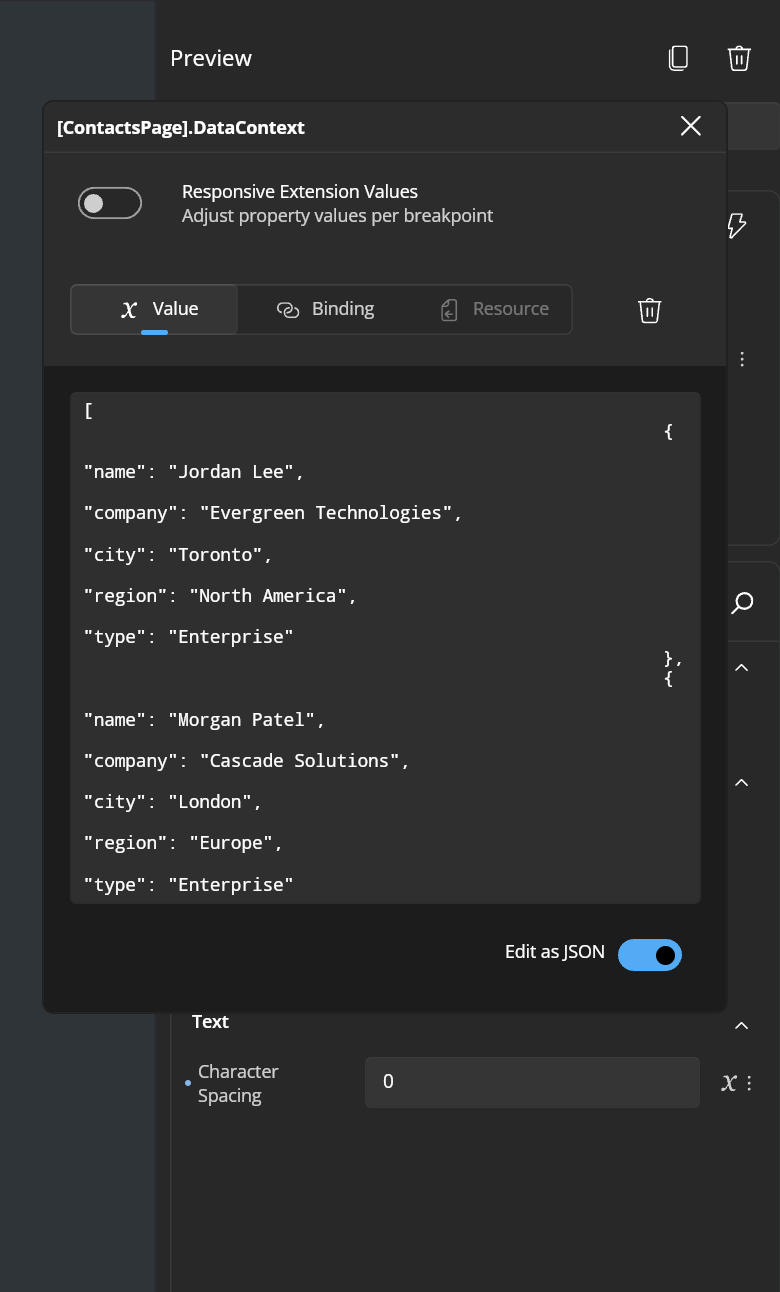Viewport: 780px width, 1292px height.
Task: Collapse the second section chevron on the right
Action: (742, 782)
